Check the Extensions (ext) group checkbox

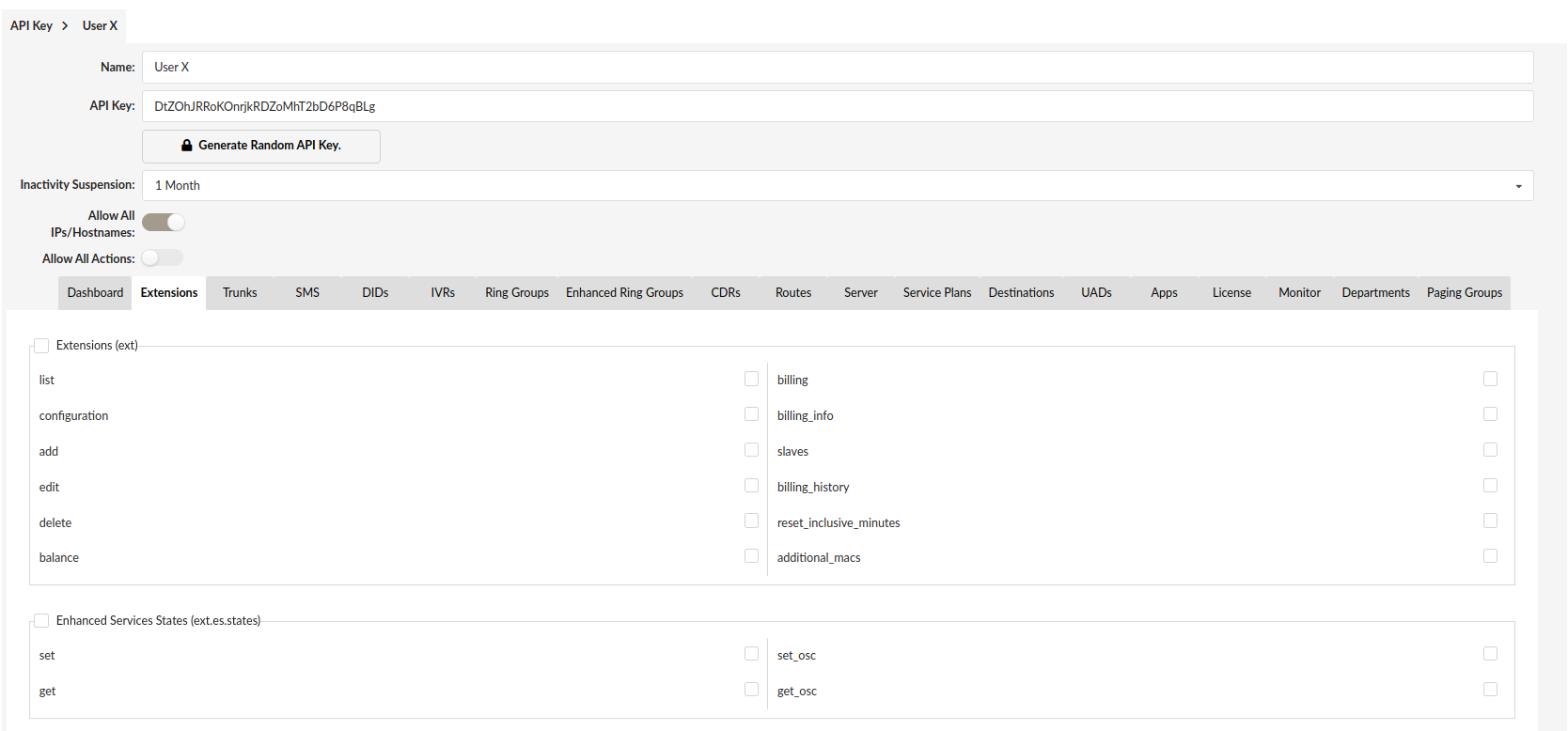[41, 346]
